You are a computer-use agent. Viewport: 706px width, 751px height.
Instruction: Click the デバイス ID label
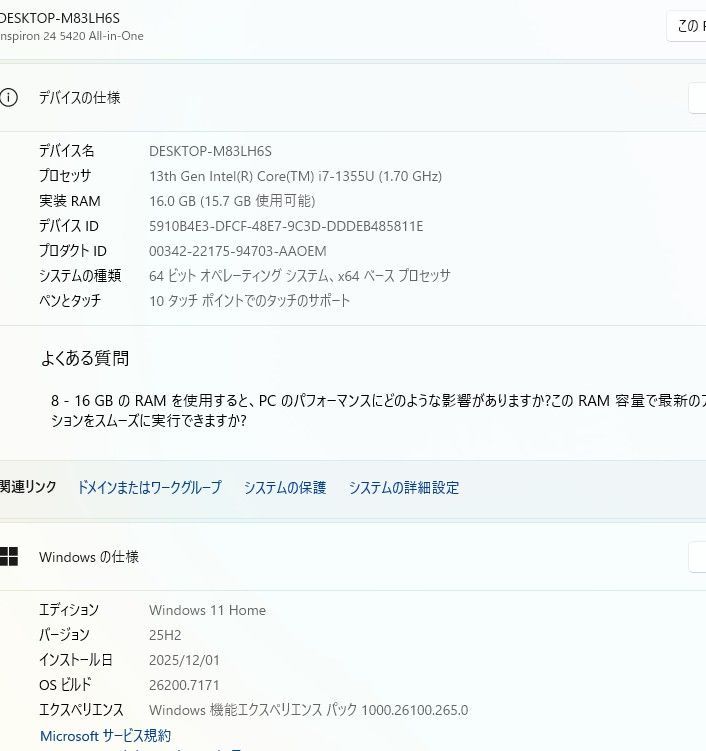tap(69, 226)
